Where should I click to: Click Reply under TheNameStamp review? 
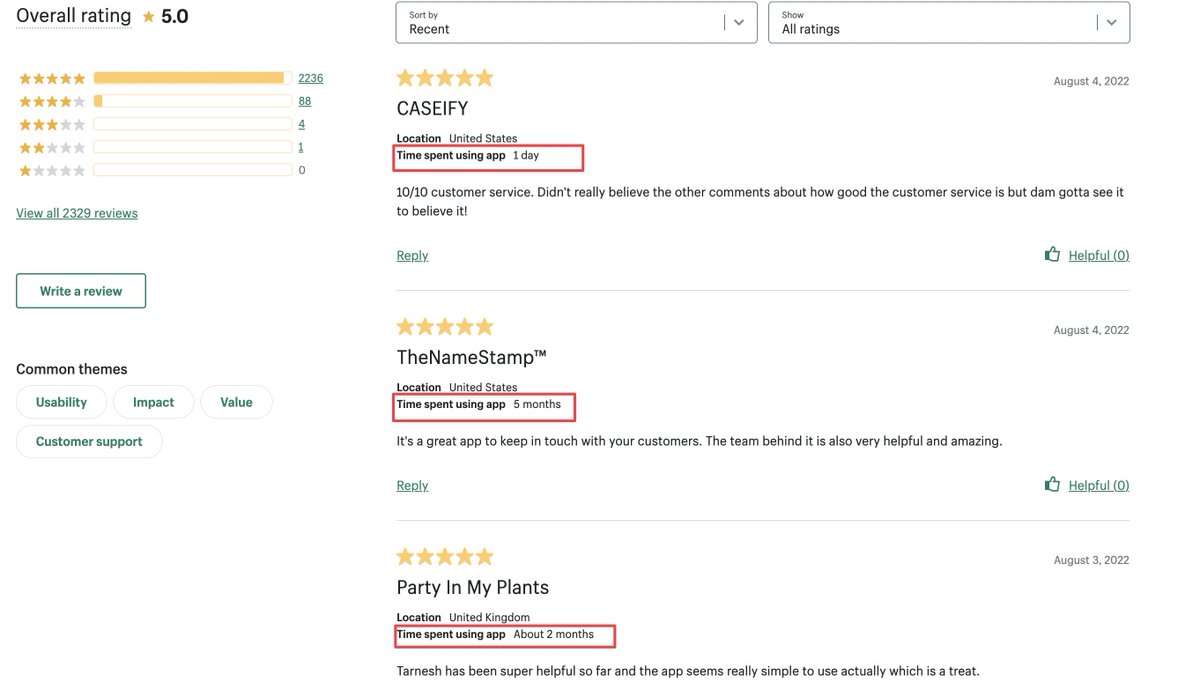(412, 485)
